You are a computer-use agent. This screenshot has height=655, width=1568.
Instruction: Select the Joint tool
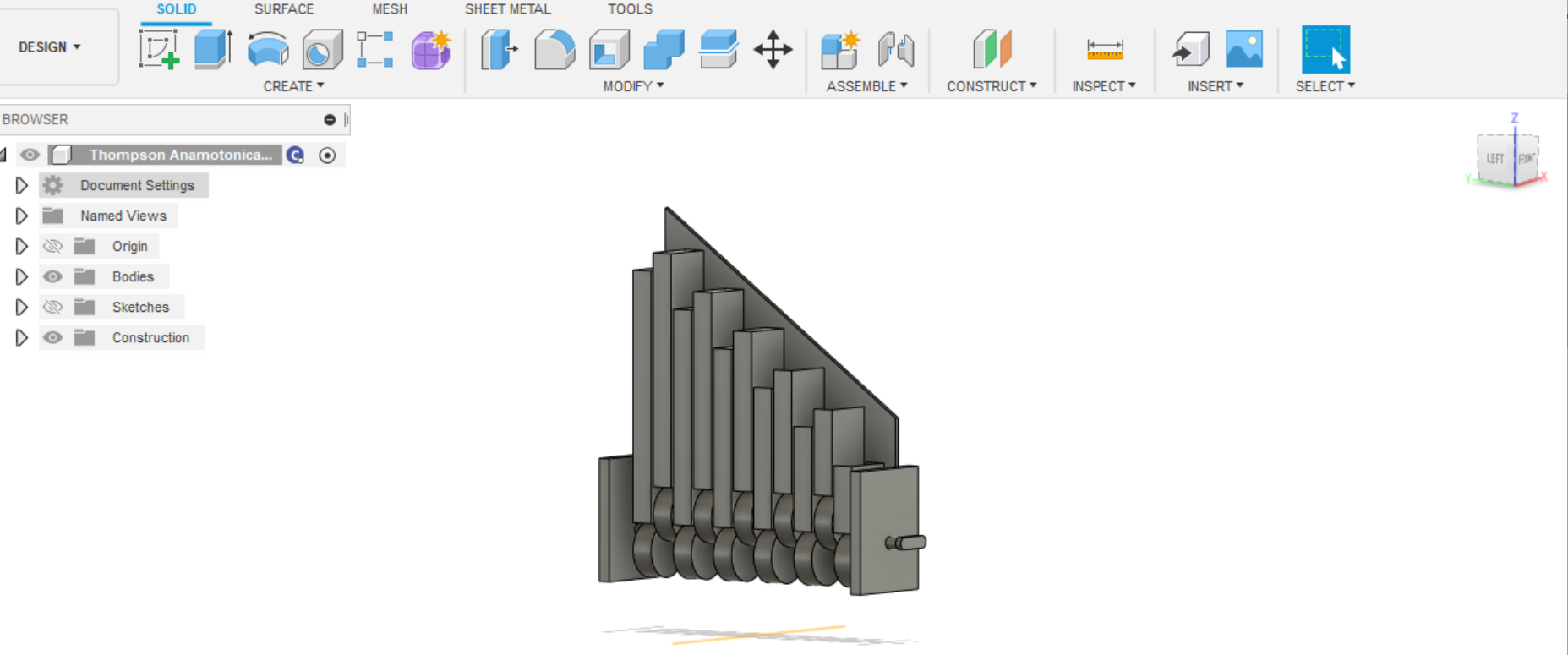896,49
